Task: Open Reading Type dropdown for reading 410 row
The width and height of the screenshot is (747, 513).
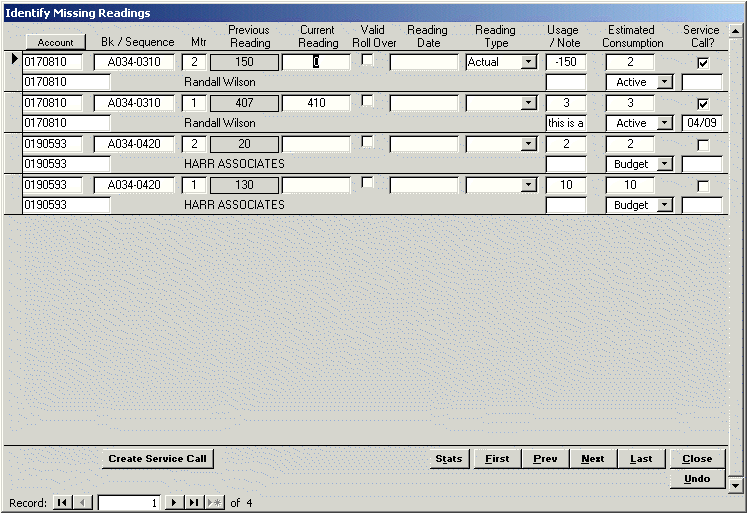Action: 528,103
